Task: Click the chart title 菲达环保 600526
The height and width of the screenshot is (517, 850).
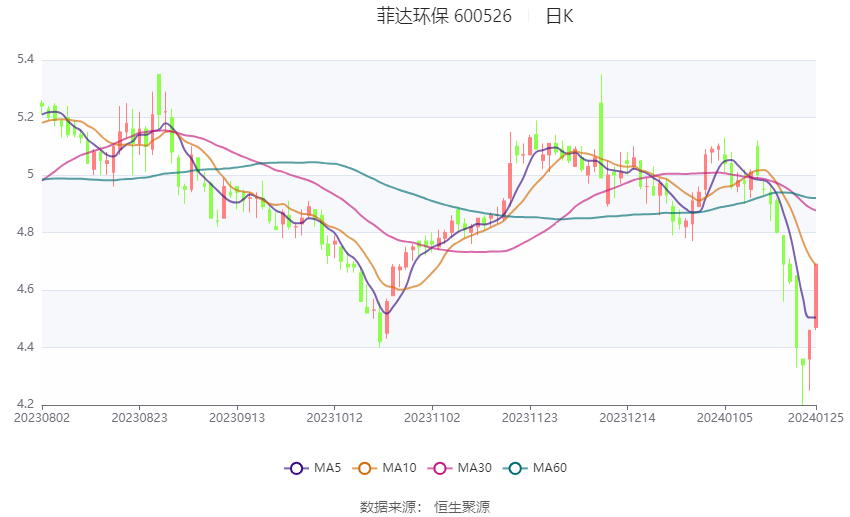Action: coord(444,16)
